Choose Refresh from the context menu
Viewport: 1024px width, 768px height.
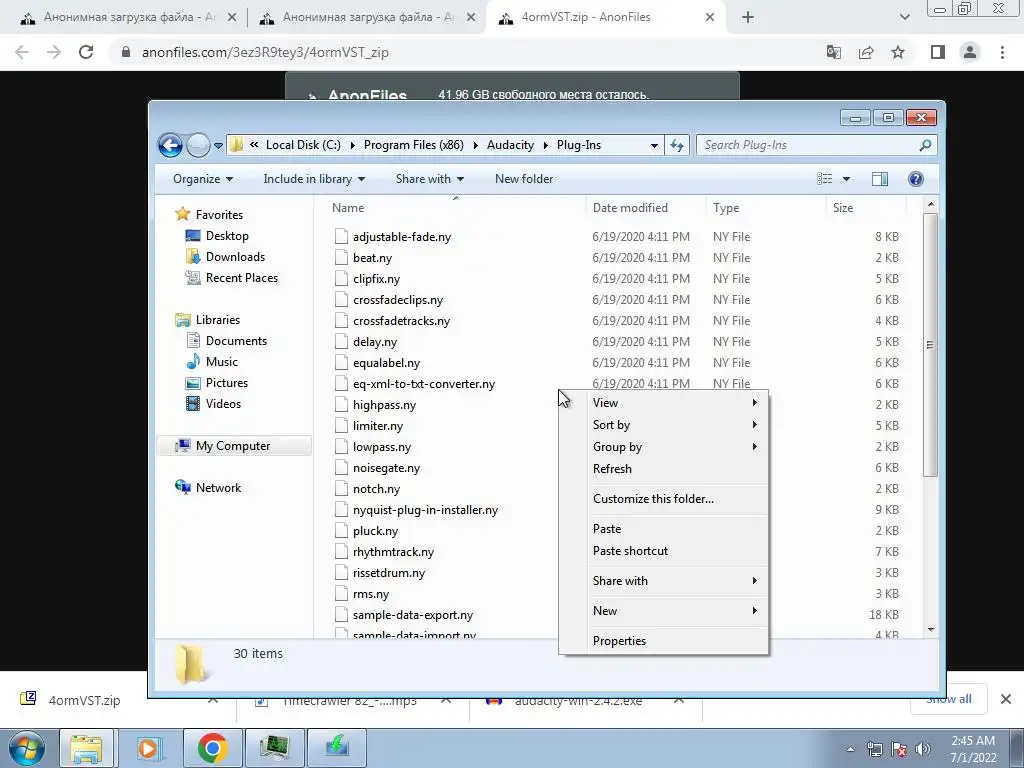pyautogui.click(x=664, y=469)
